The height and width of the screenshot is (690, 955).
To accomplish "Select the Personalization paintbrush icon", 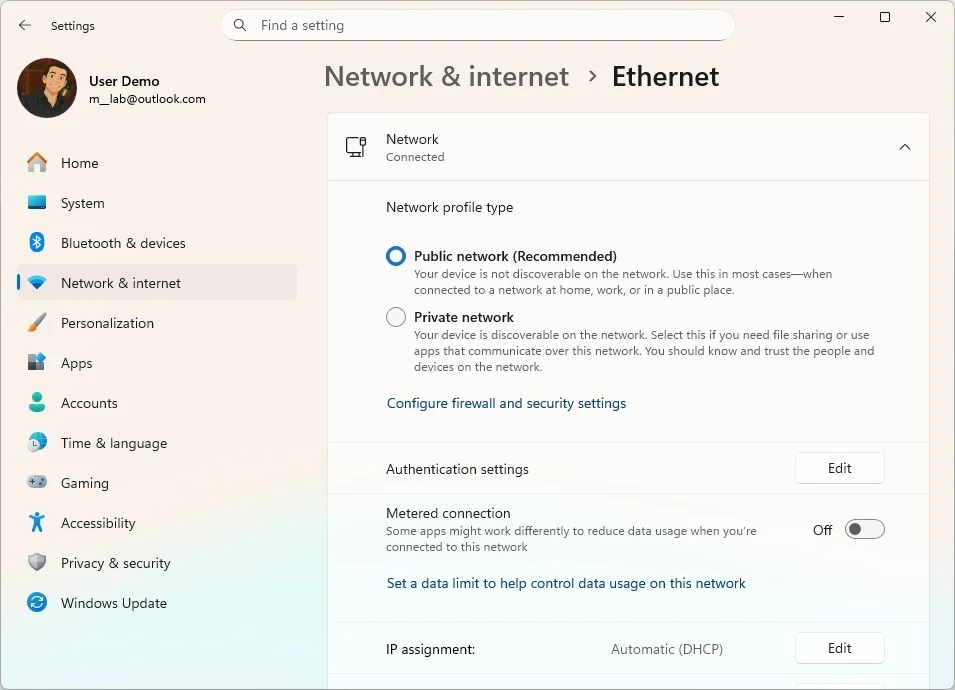I will [x=37, y=323].
